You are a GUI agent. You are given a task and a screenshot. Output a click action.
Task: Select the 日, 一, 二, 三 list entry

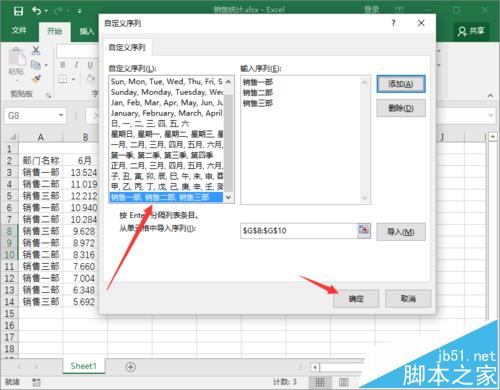(x=166, y=124)
